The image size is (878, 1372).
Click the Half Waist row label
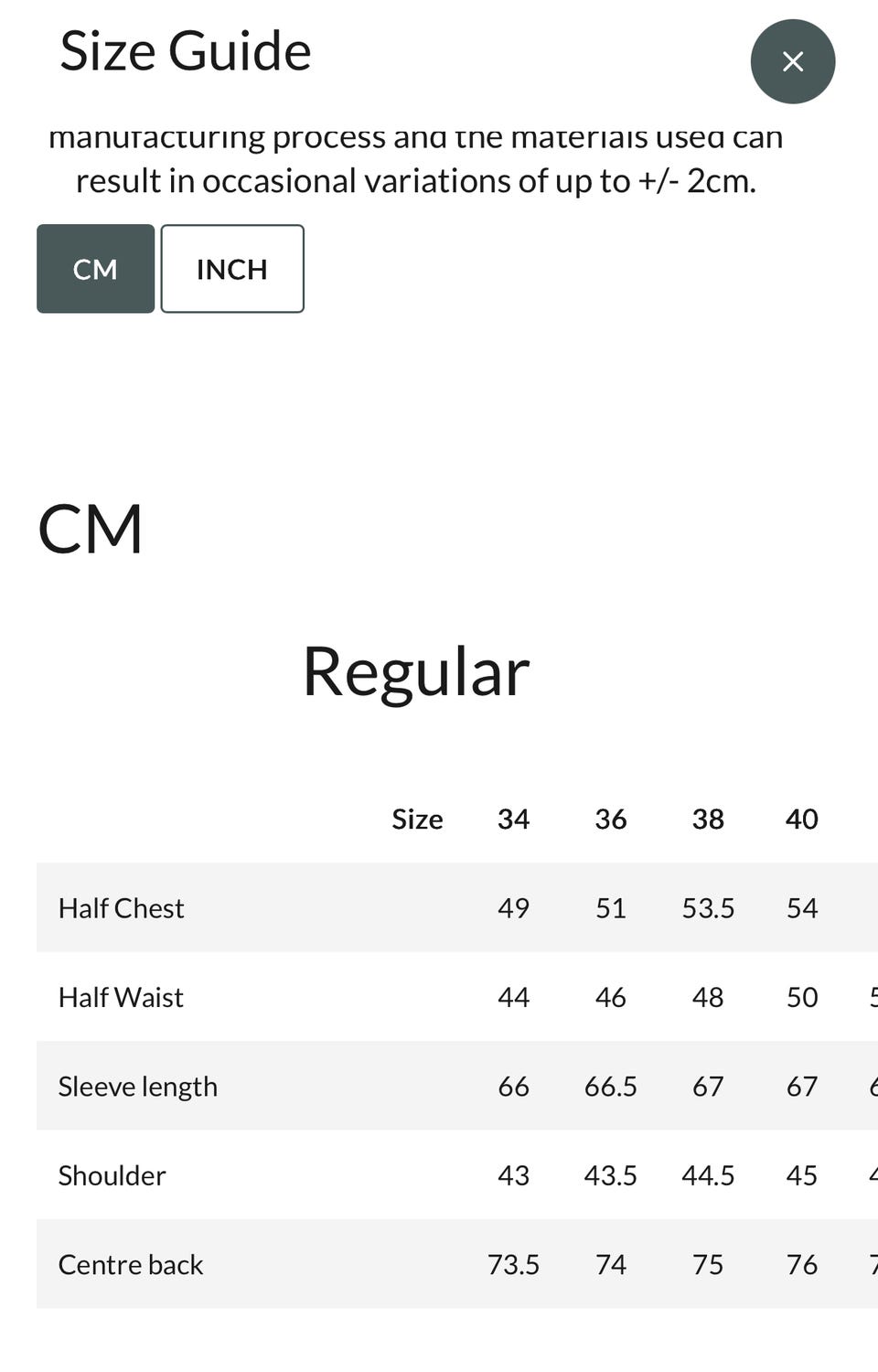coord(121,997)
